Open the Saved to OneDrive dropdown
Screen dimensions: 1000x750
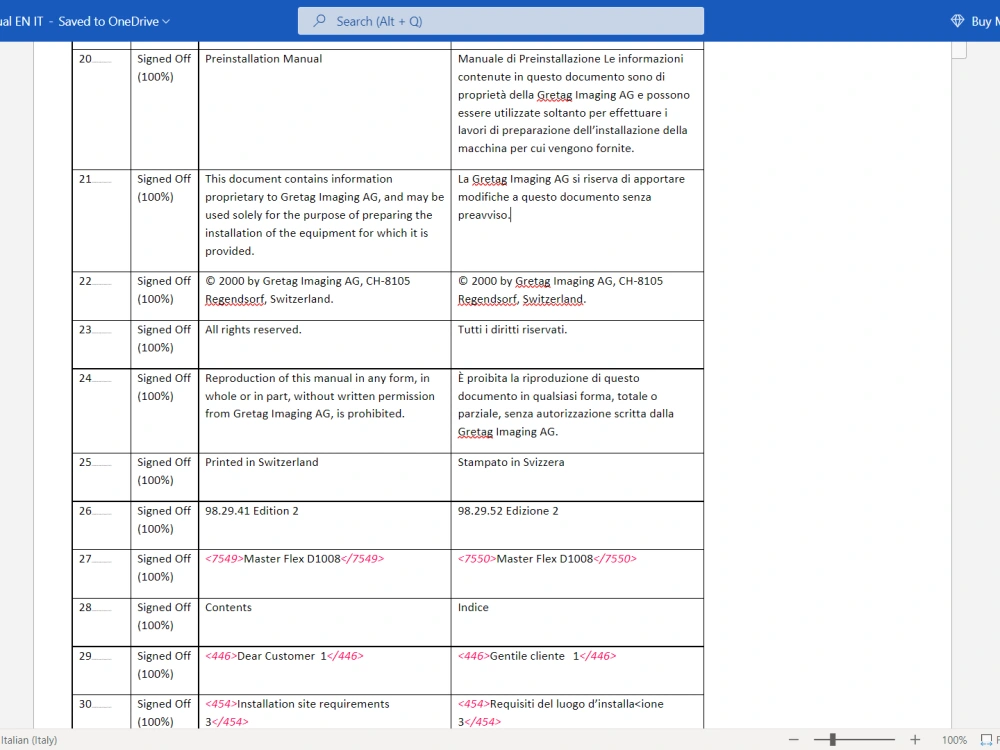pyautogui.click(x=114, y=21)
